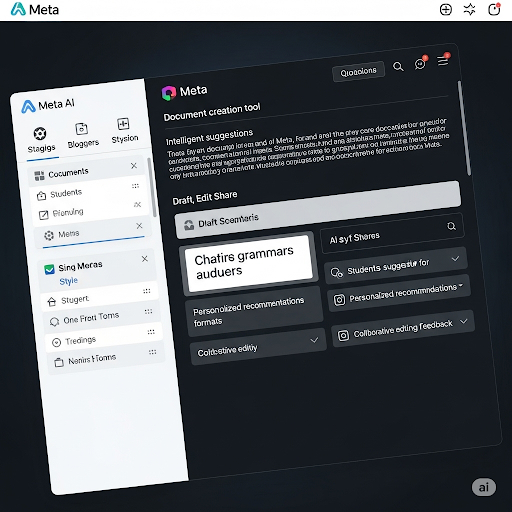Click the drag dots on Nenirs Homs row
Viewport: 512px width, 512px height.
(x=153, y=352)
